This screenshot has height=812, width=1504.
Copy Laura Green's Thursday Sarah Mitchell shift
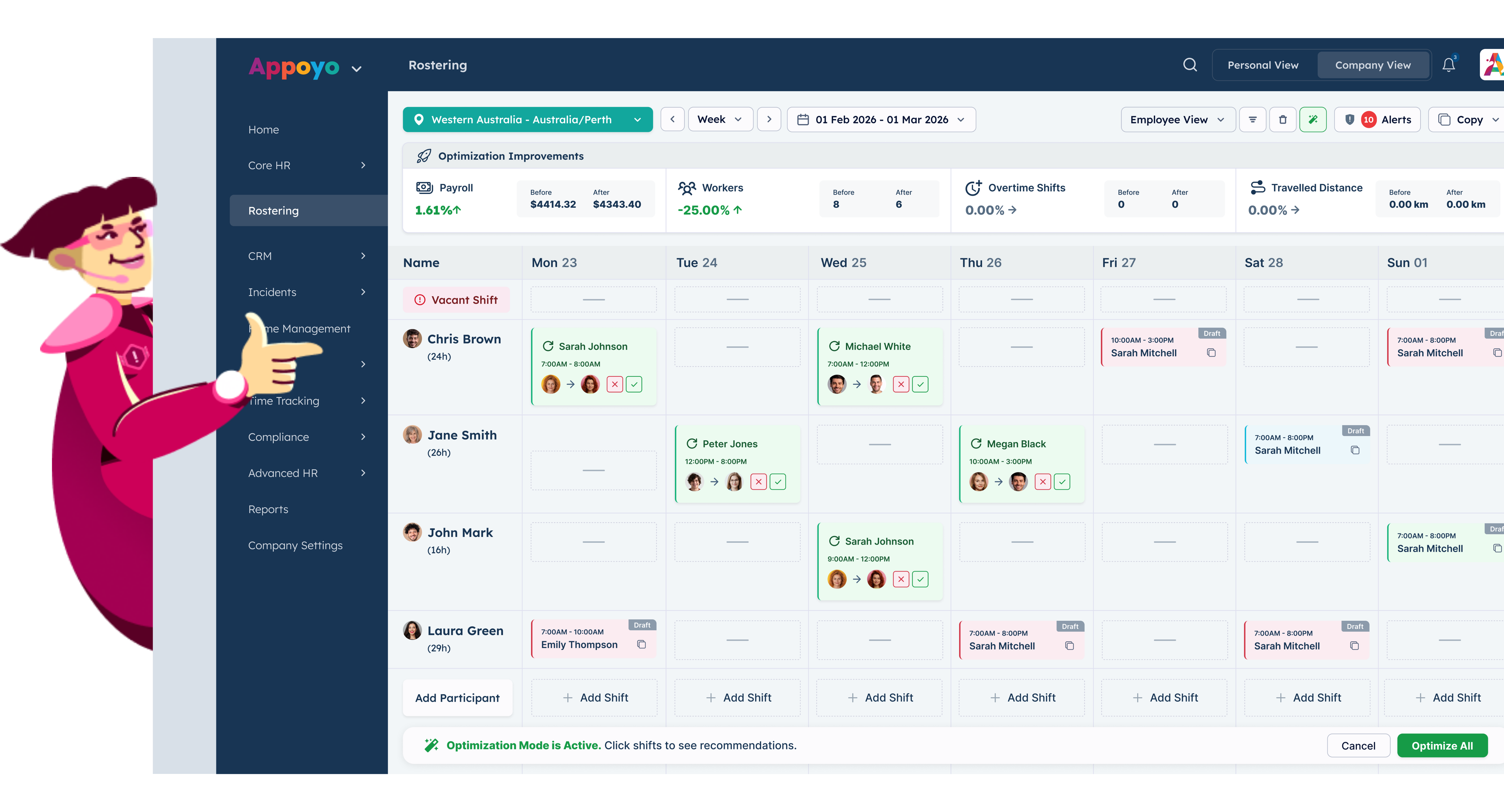(x=1070, y=646)
